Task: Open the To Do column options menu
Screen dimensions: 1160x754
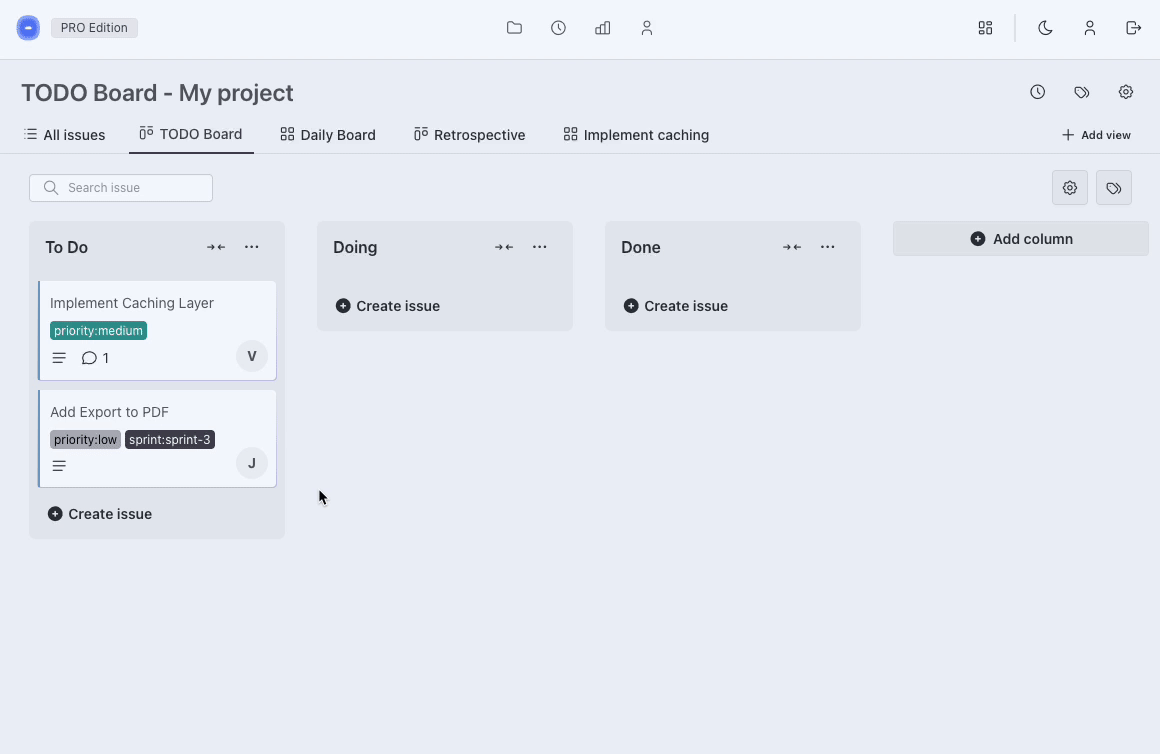Action: click(251, 247)
